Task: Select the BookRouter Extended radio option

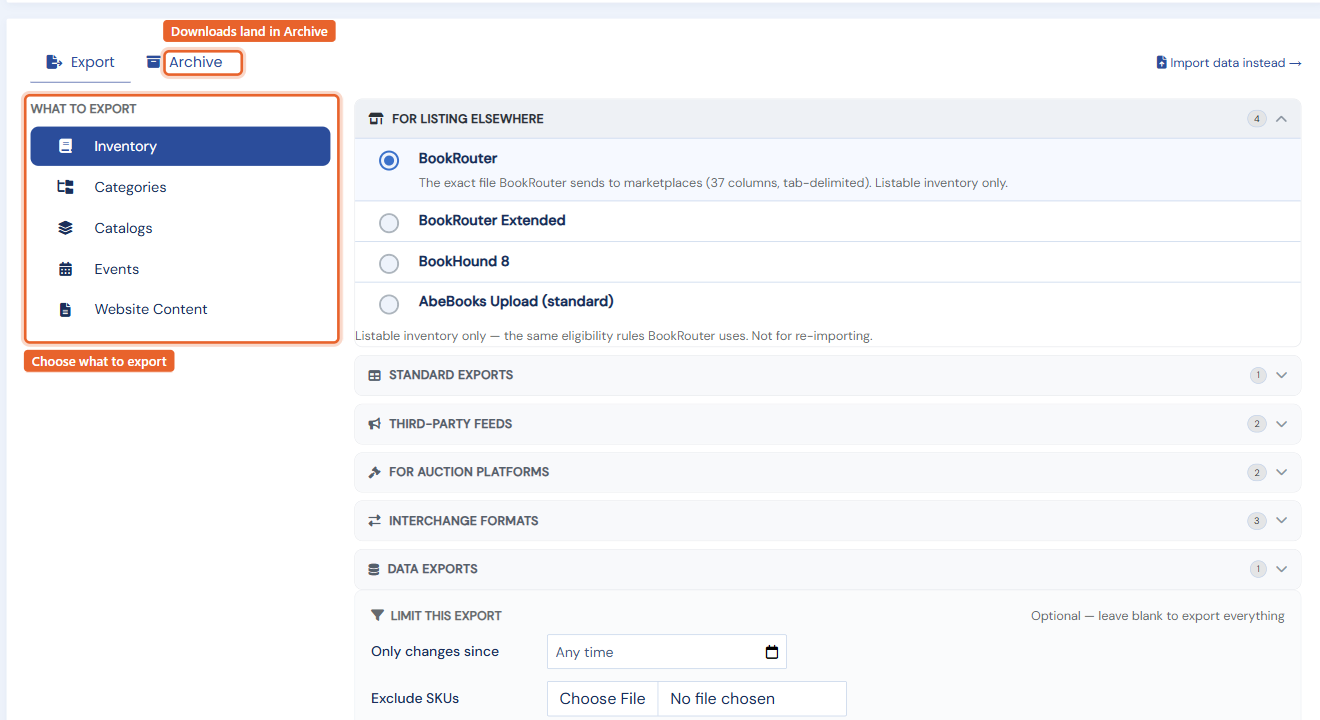Action: pyautogui.click(x=389, y=223)
